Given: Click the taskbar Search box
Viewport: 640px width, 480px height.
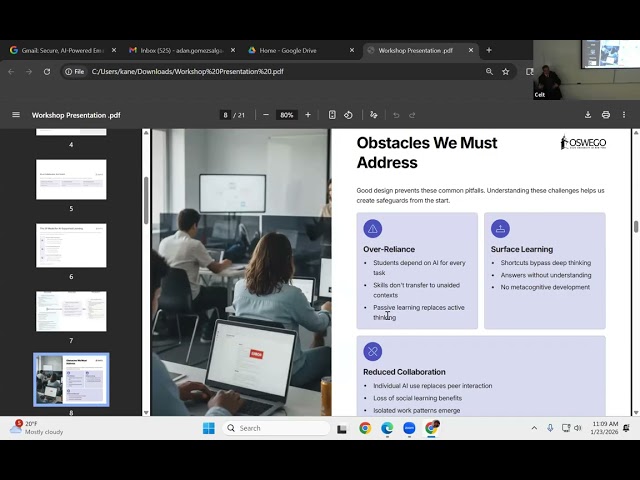Looking at the screenshot, I should tap(276, 428).
